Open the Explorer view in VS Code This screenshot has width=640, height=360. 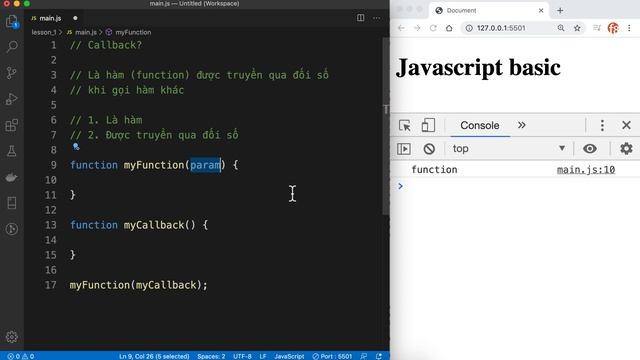coord(12,21)
